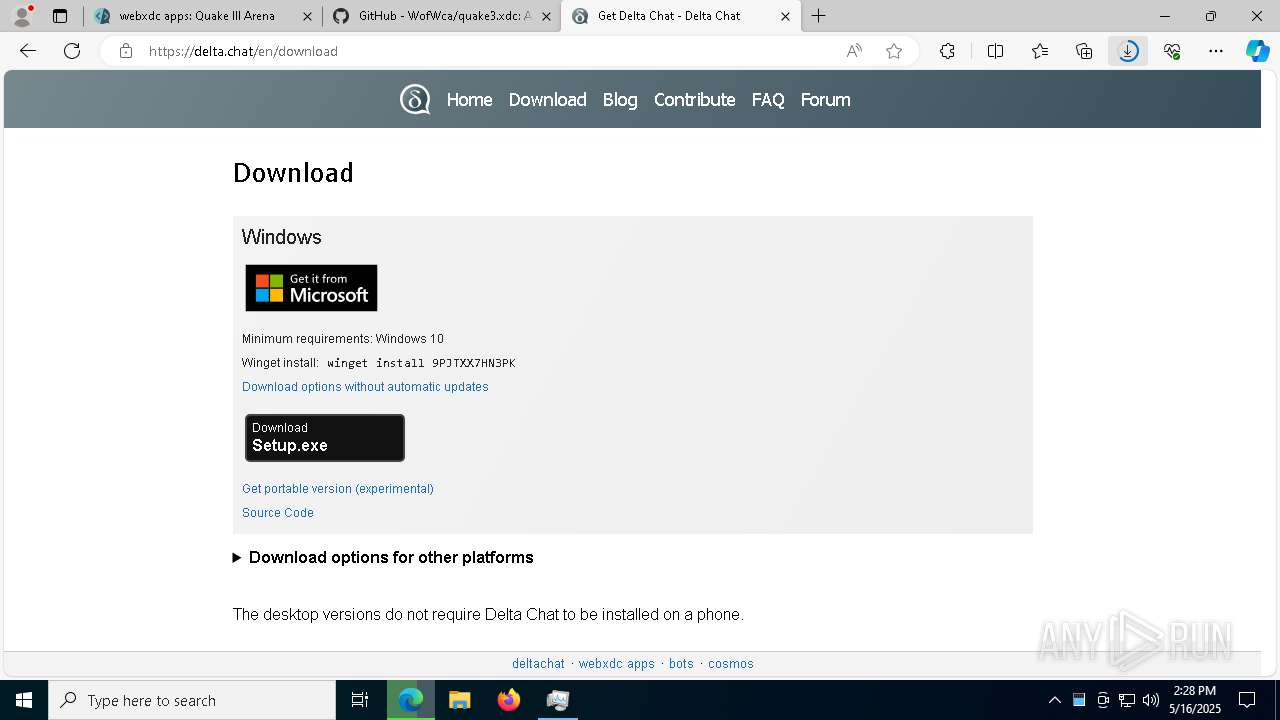Open Copilot icon in Edge toolbar
The width and height of the screenshot is (1280, 720).
tap(1258, 51)
